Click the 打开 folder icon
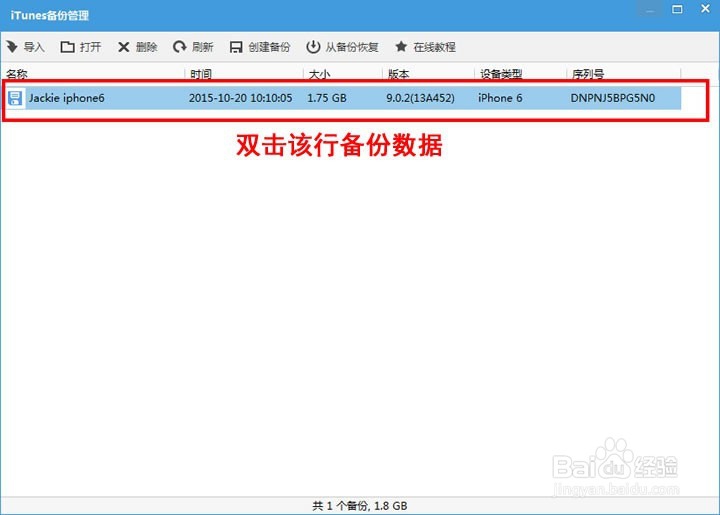 (68, 46)
